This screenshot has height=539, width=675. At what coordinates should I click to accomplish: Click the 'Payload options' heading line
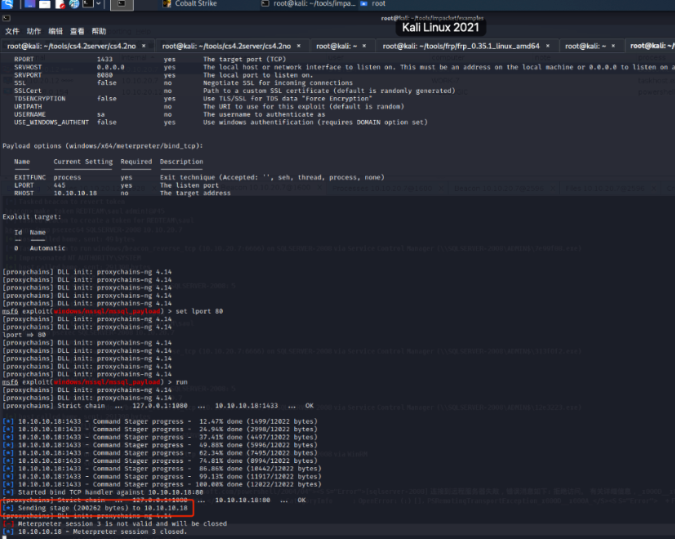click(x=102, y=146)
